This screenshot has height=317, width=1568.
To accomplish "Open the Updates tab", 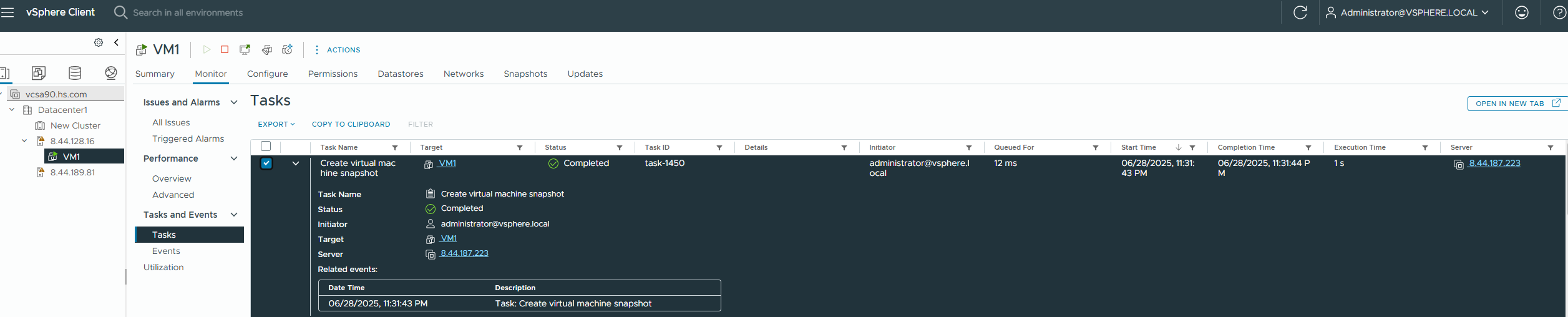I will tap(585, 74).
